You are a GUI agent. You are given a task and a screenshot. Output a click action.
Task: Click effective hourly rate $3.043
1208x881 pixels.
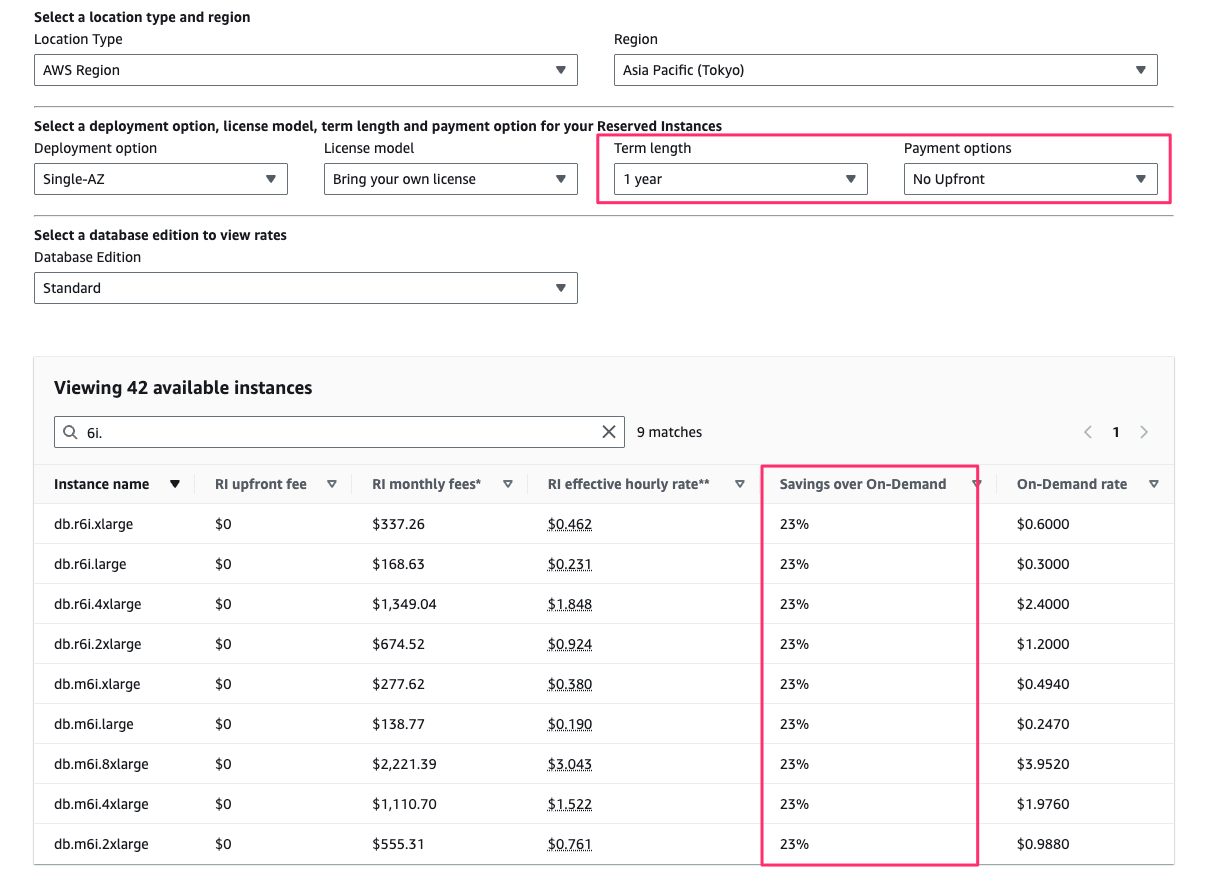[x=569, y=764]
